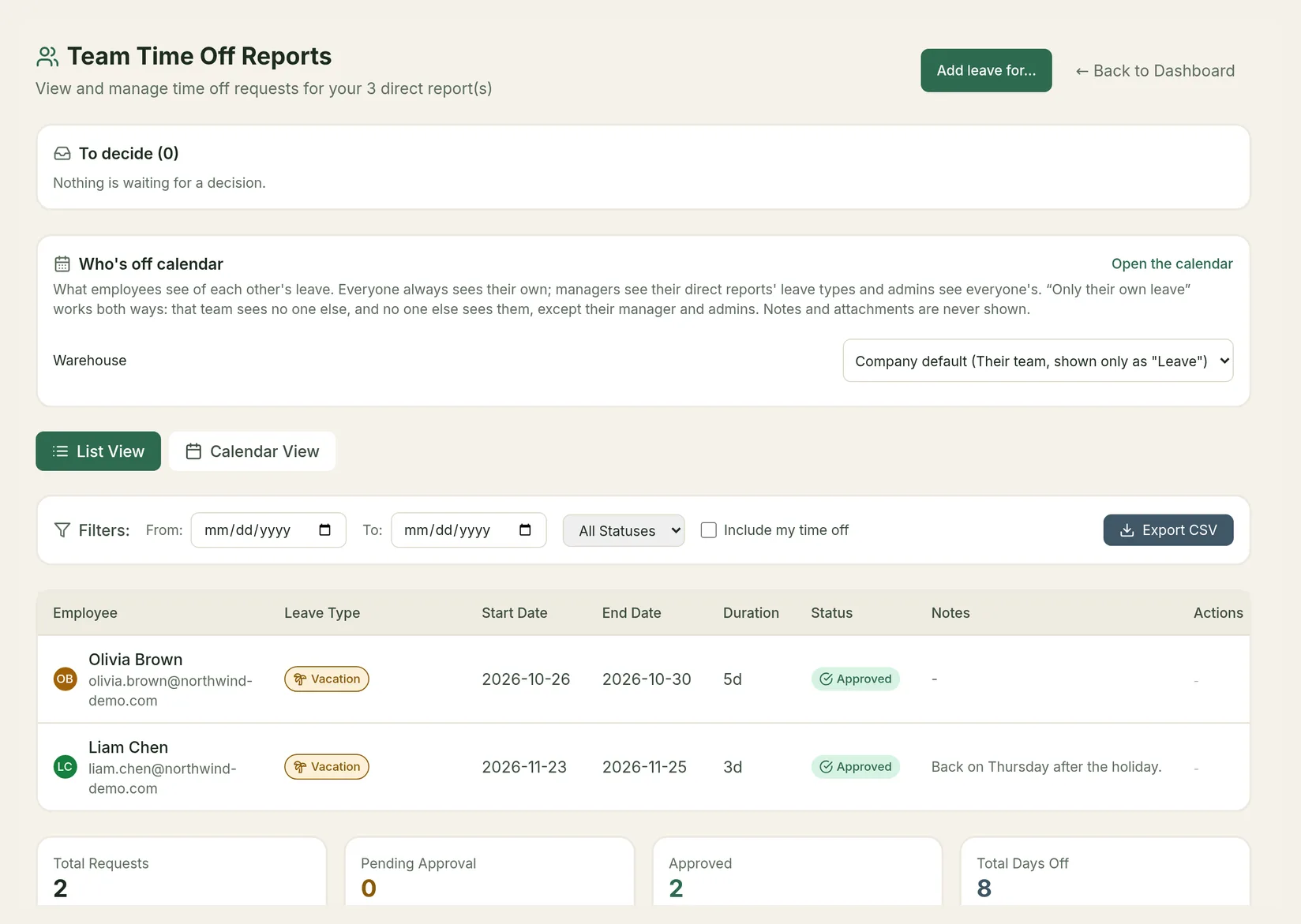Click the Employee column header

tap(85, 613)
